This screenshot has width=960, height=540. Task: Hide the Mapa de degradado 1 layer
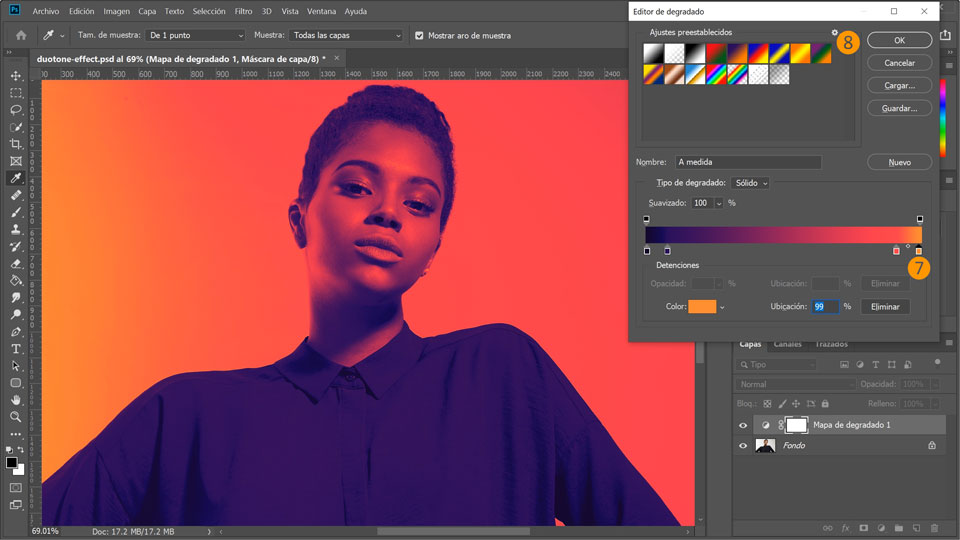(742, 425)
